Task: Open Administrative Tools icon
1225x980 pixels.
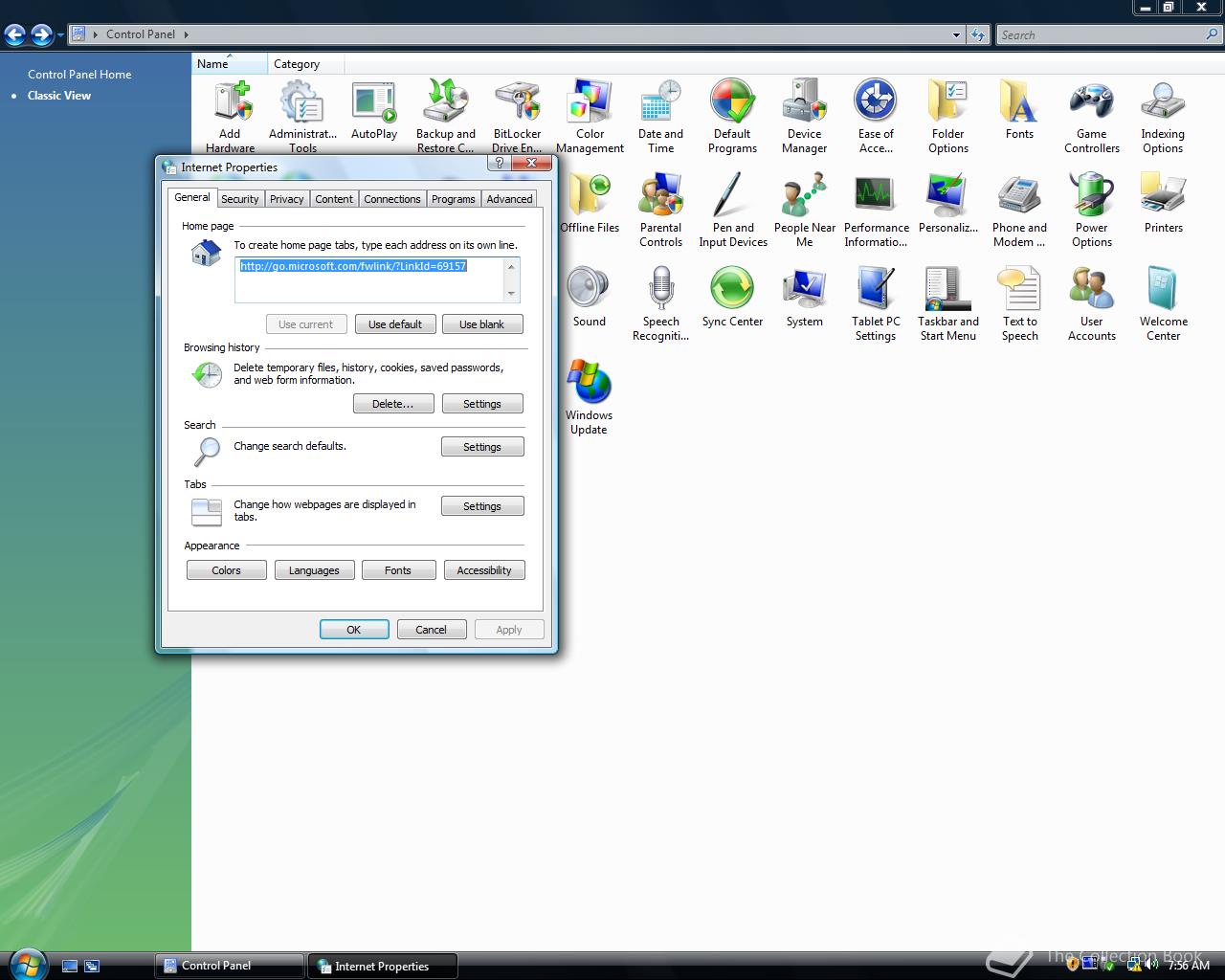Action: (x=302, y=116)
